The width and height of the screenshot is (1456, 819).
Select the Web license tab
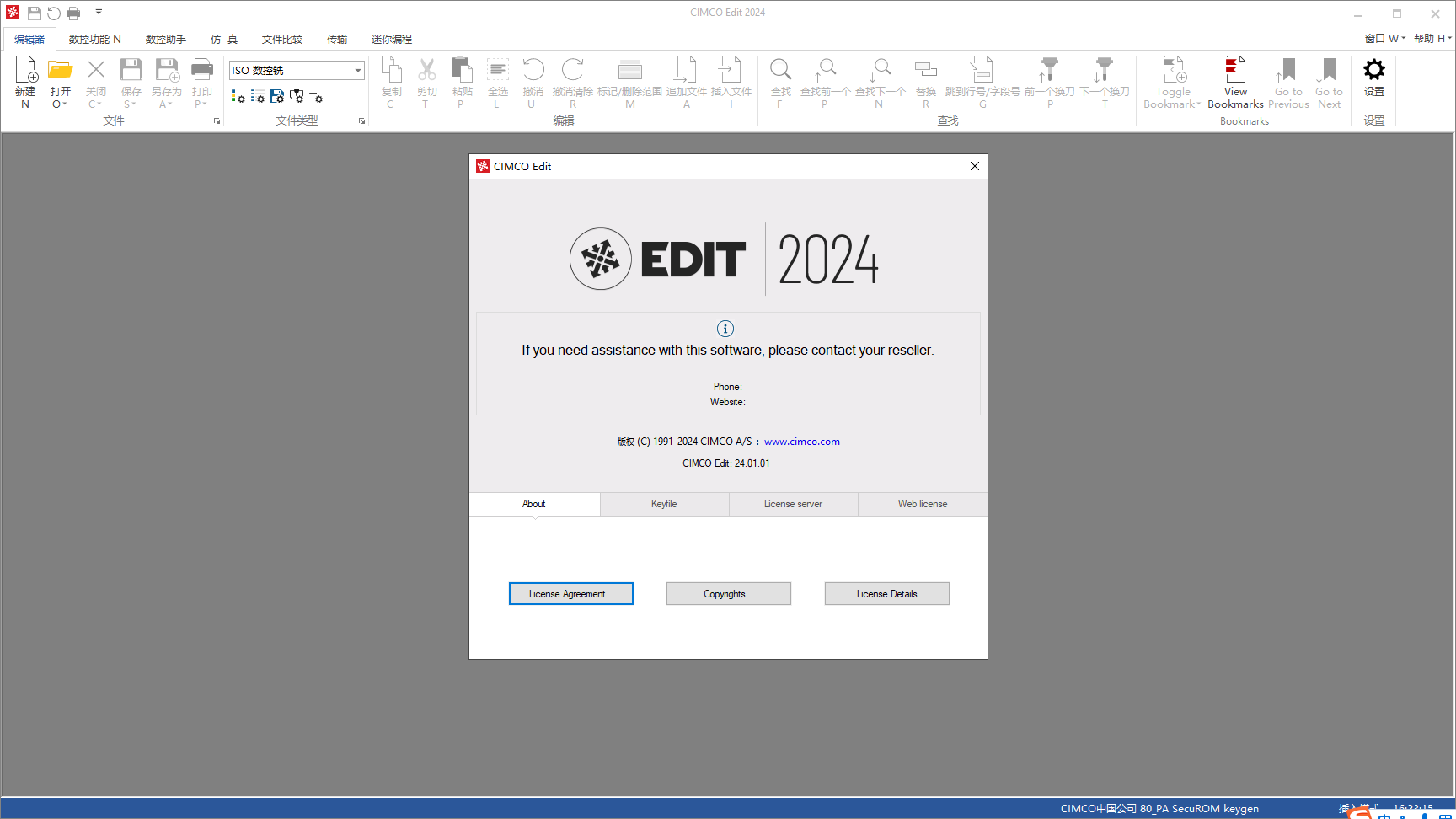923,504
